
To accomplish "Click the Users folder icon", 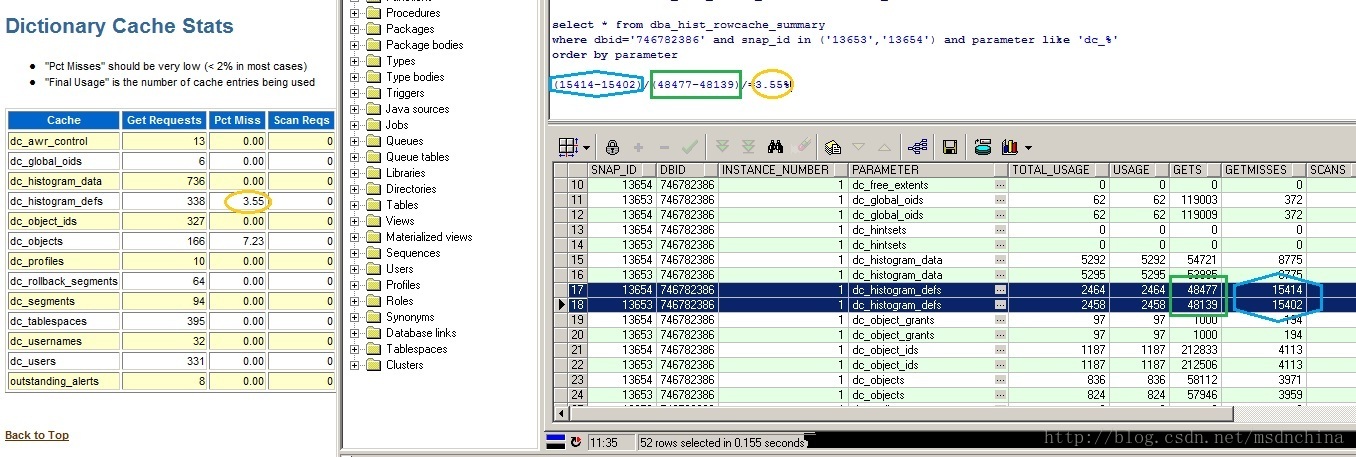I will tap(373, 269).
